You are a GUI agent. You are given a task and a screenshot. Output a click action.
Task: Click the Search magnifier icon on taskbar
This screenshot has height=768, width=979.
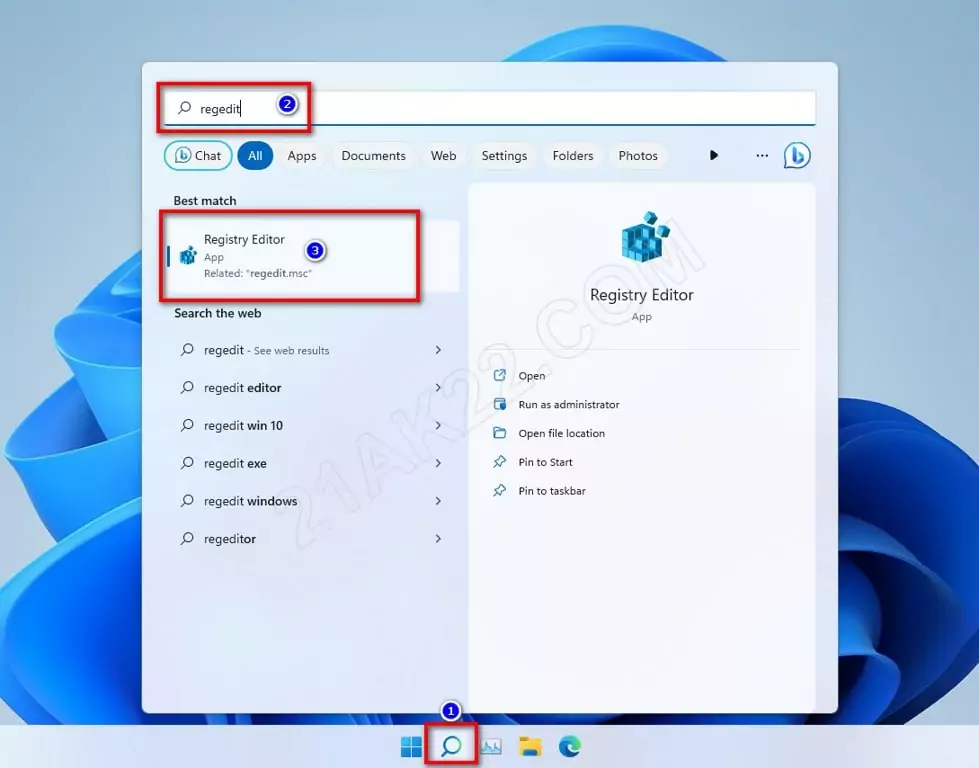point(451,746)
